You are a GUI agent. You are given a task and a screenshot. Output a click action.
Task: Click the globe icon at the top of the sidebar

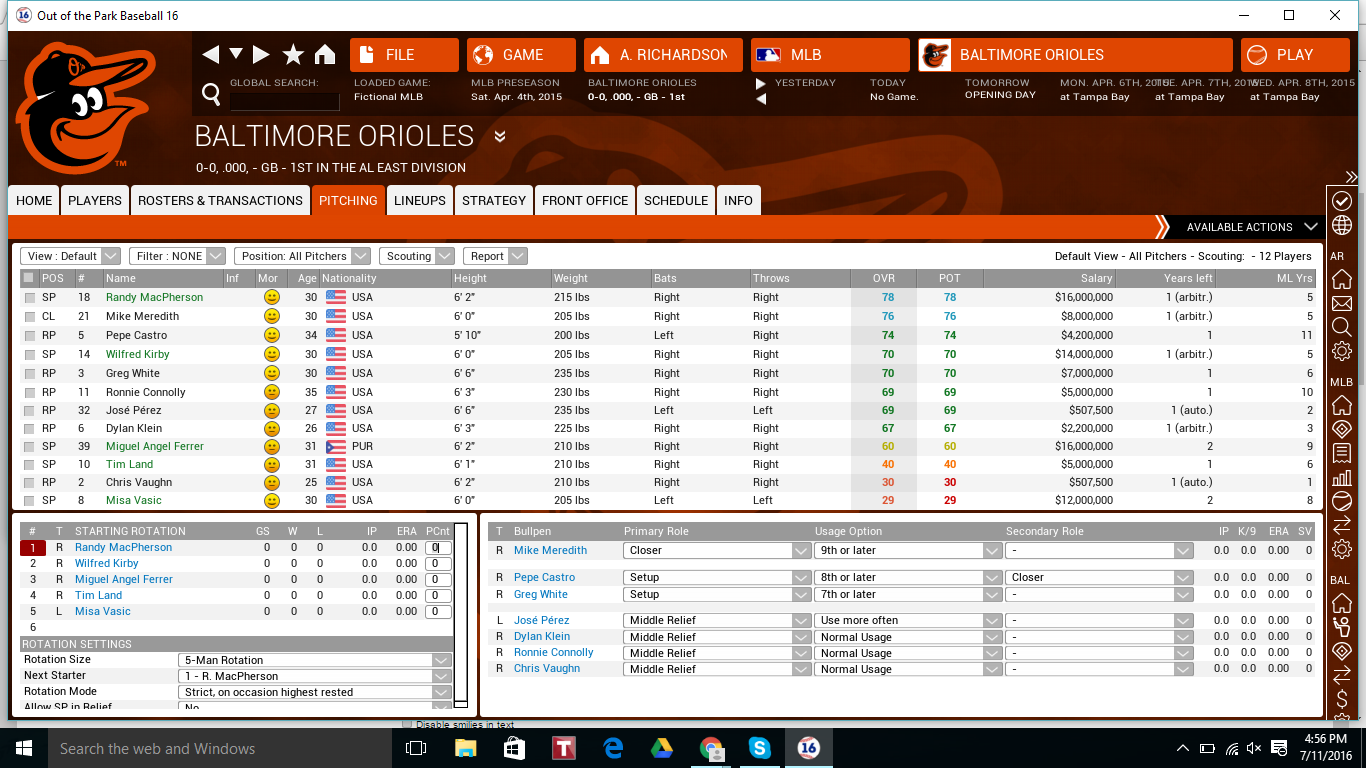1344,225
